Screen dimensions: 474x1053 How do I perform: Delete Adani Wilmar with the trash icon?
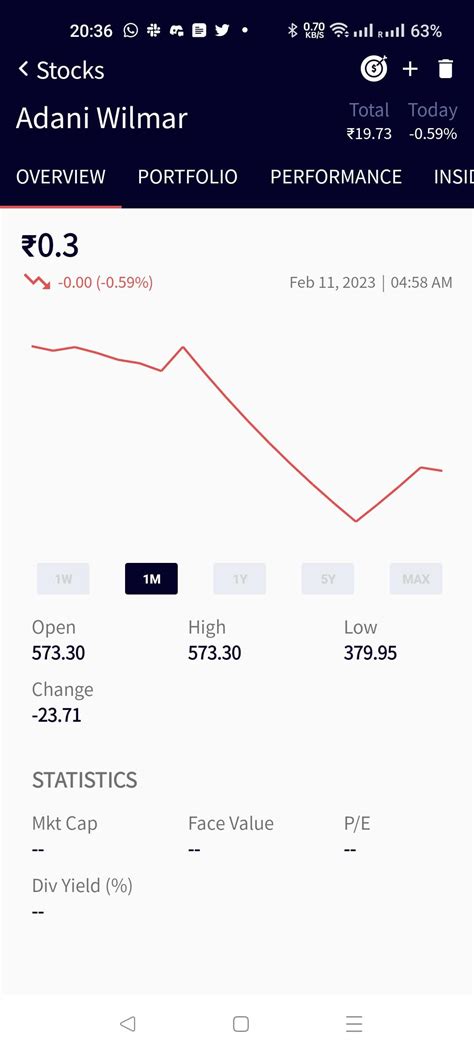pyautogui.click(x=446, y=69)
